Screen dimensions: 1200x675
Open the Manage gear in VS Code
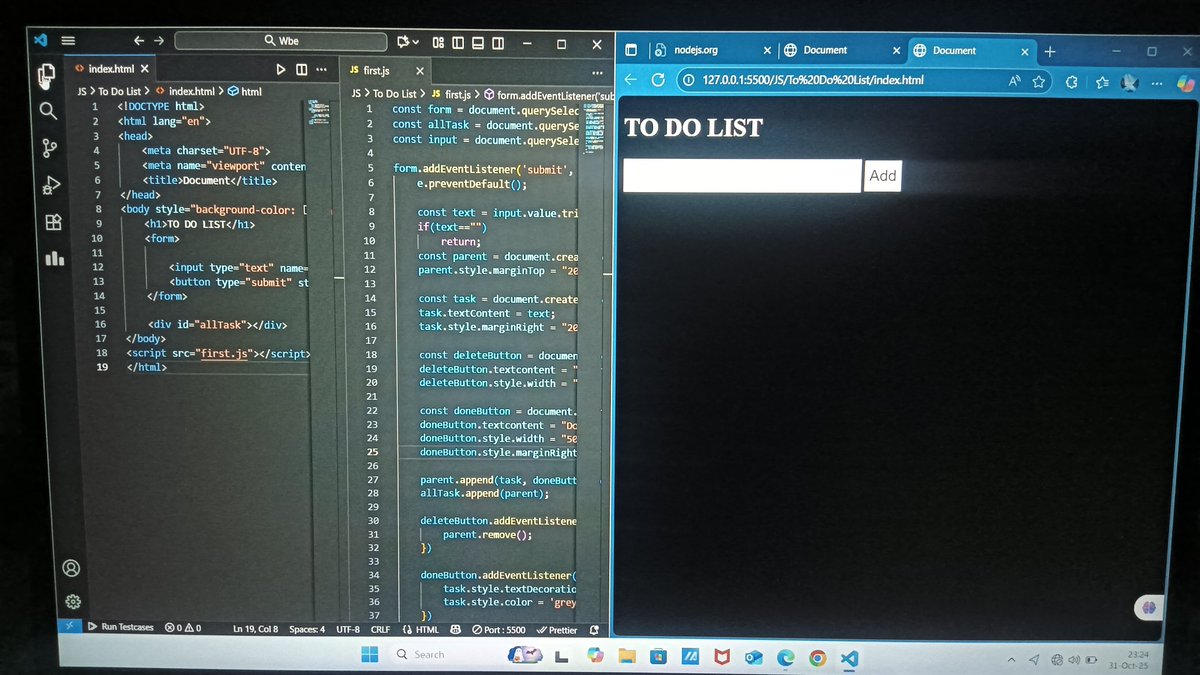click(x=73, y=601)
